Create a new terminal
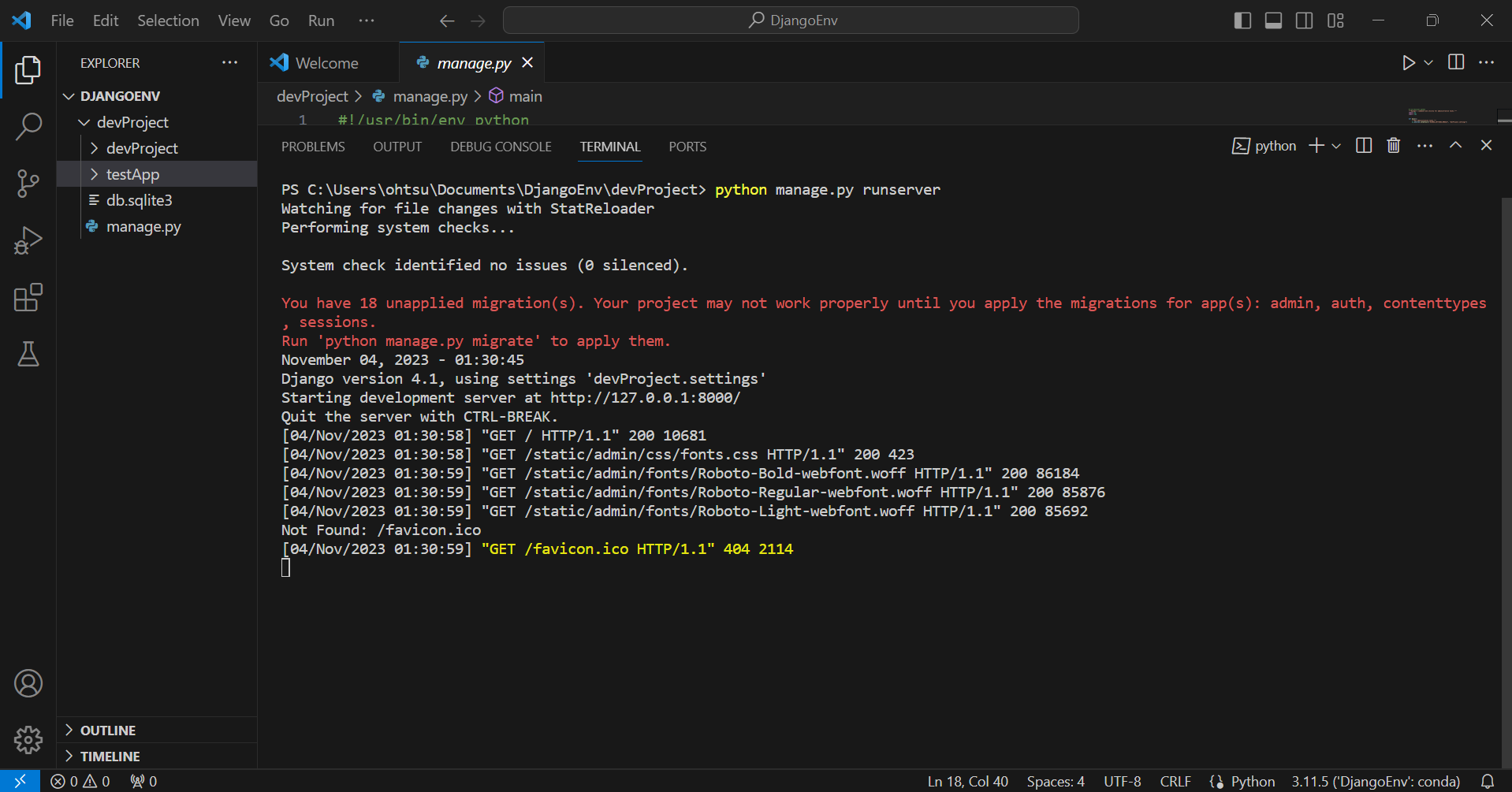This screenshot has width=1512, height=792. point(1315,145)
